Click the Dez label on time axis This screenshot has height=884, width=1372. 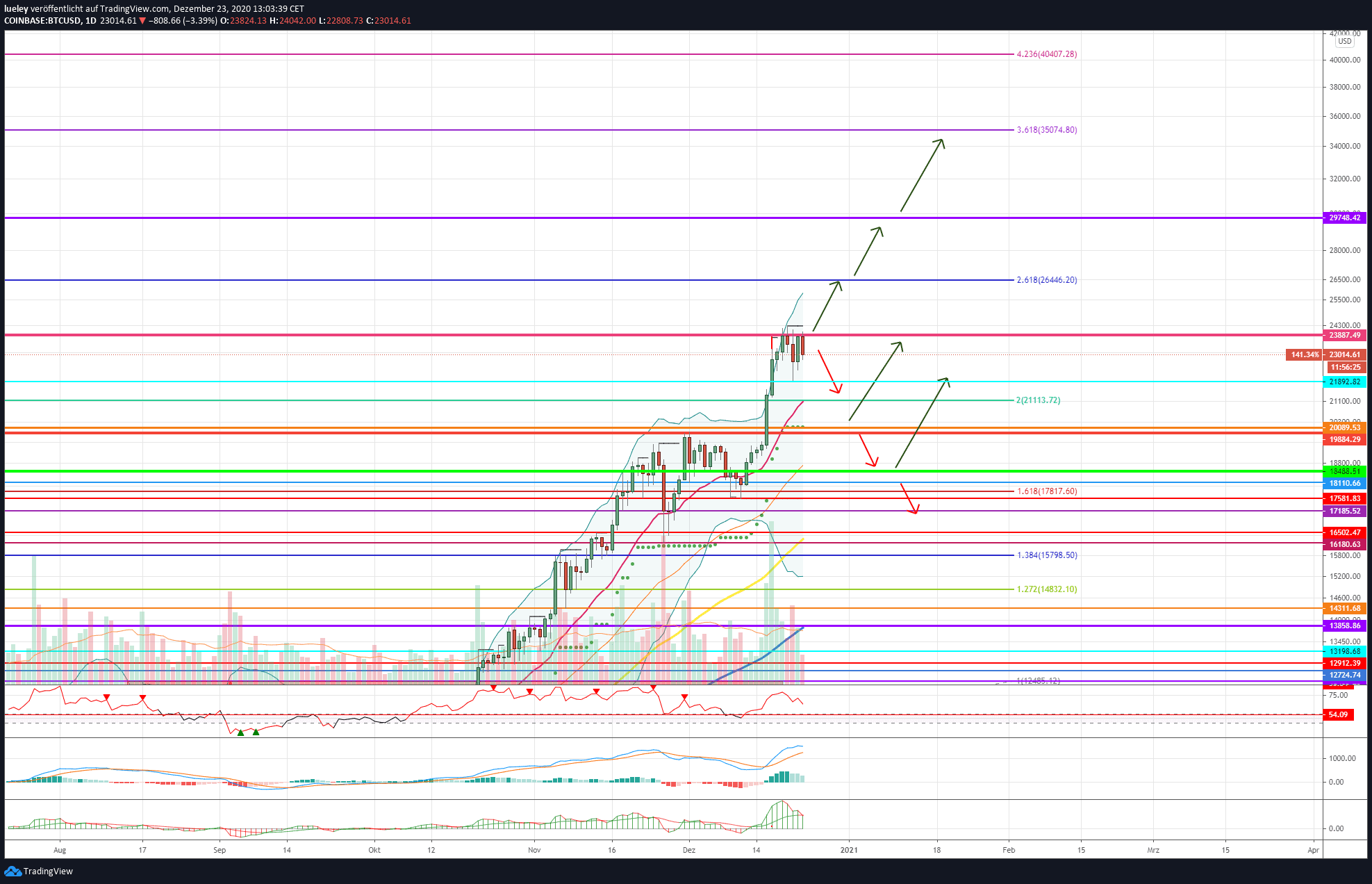pyautogui.click(x=688, y=850)
